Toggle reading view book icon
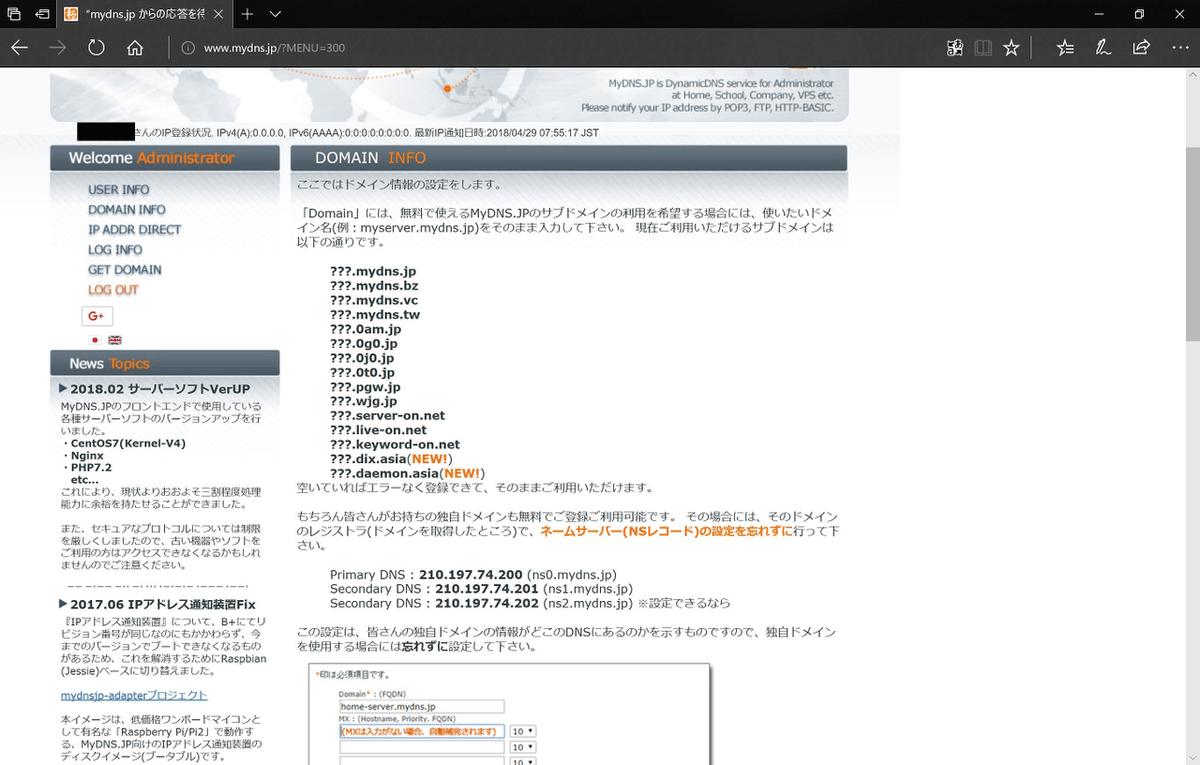Screen dimensions: 1200x765 [983, 48]
